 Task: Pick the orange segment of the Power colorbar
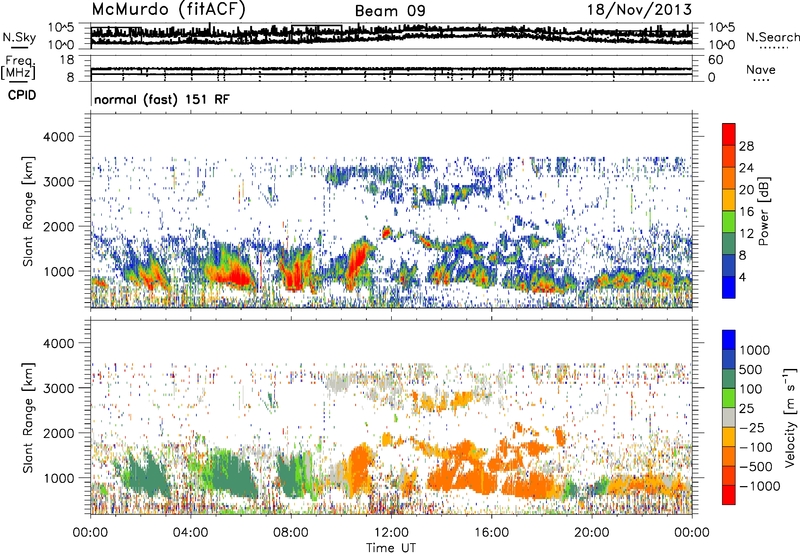click(x=729, y=178)
